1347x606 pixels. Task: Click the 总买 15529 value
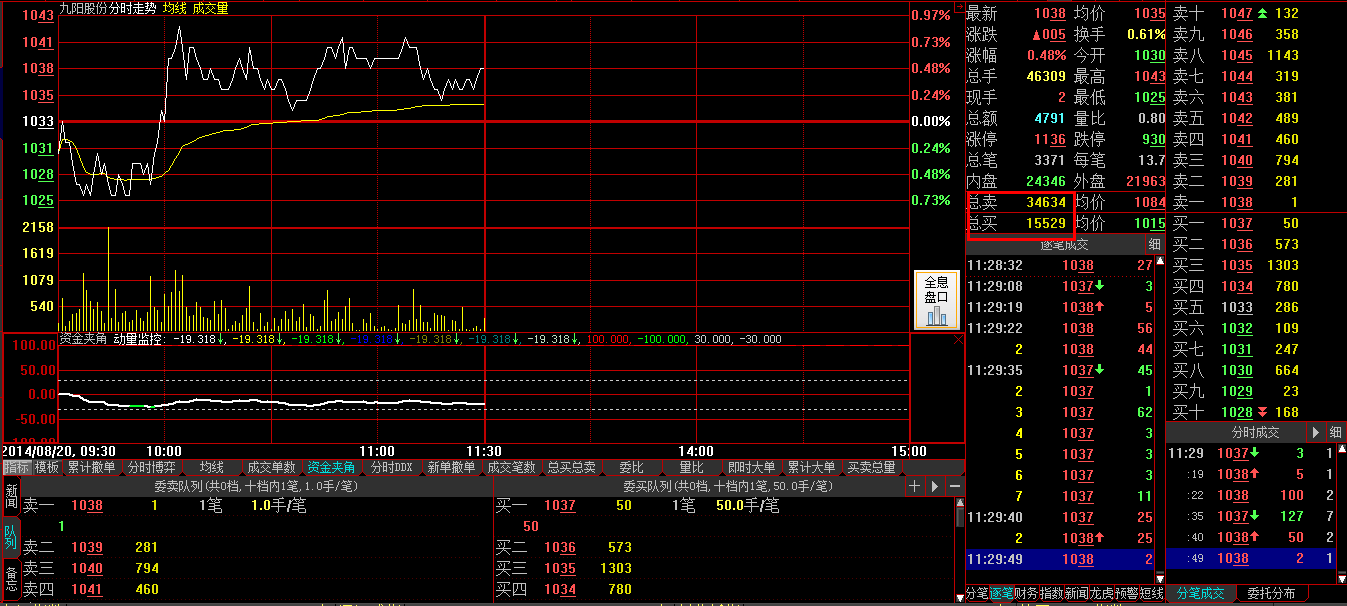[1046, 223]
